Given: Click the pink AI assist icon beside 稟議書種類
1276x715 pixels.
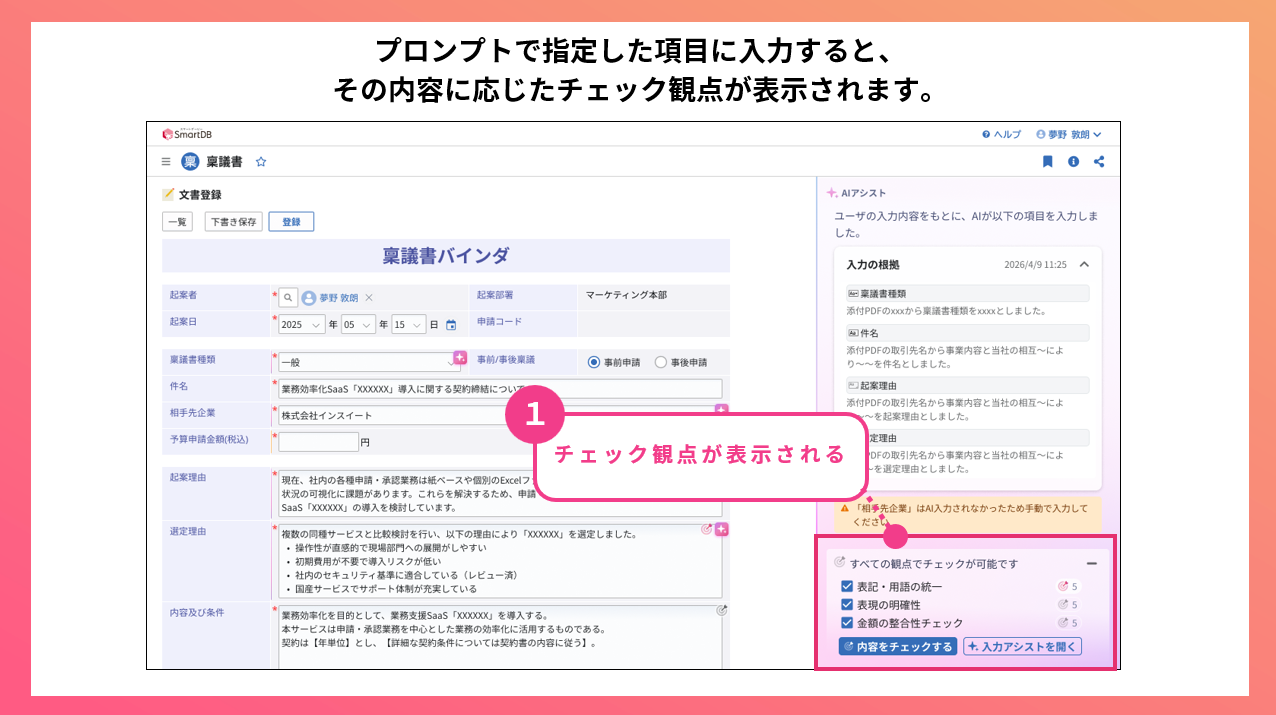Looking at the screenshot, I should pos(460,357).
